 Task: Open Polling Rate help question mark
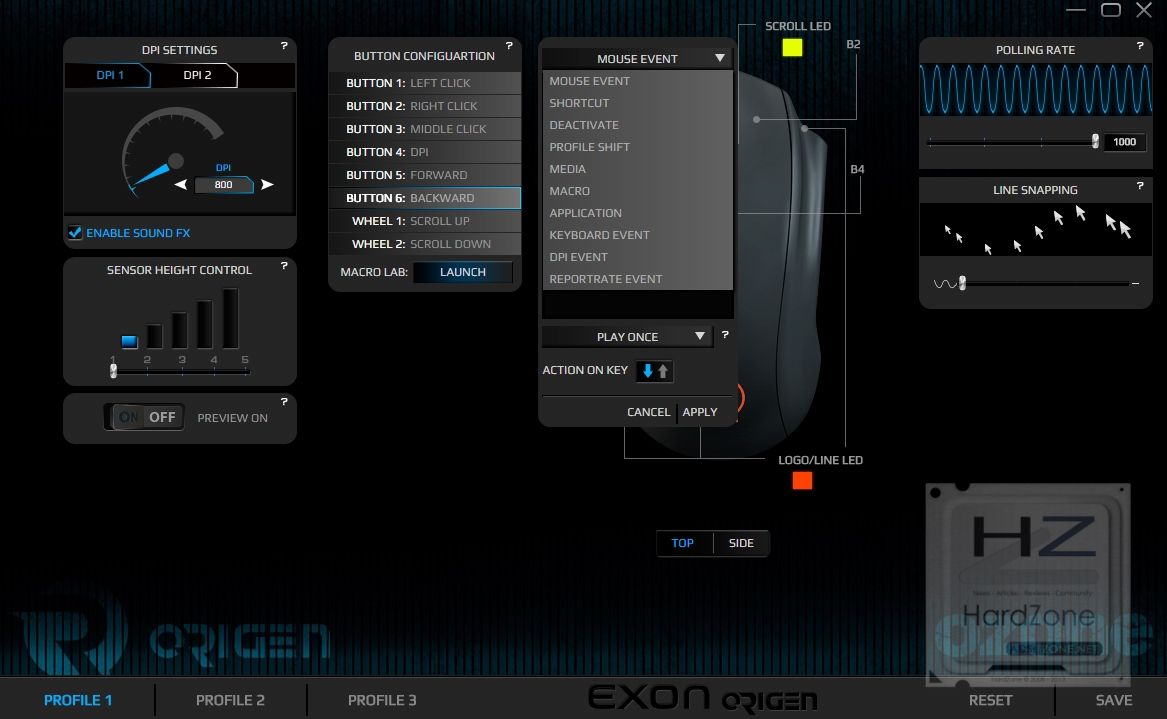pyautogui.click(x=1139, y=45)
